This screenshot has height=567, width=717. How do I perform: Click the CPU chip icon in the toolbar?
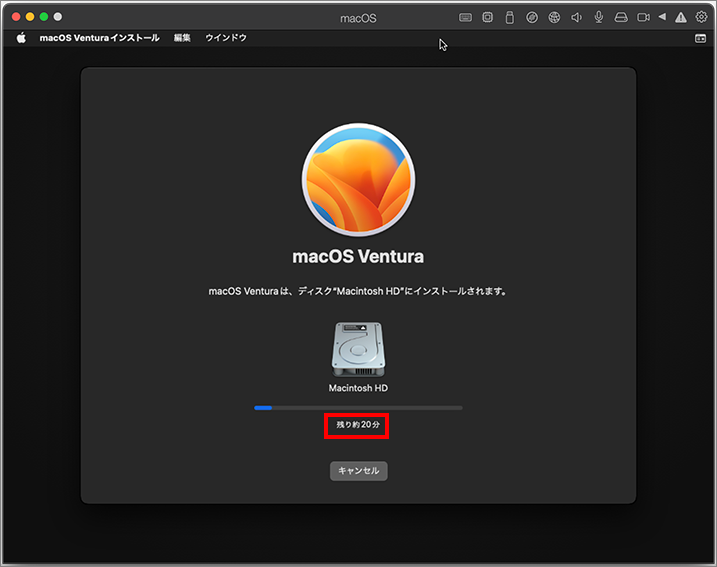click(487, 17)
